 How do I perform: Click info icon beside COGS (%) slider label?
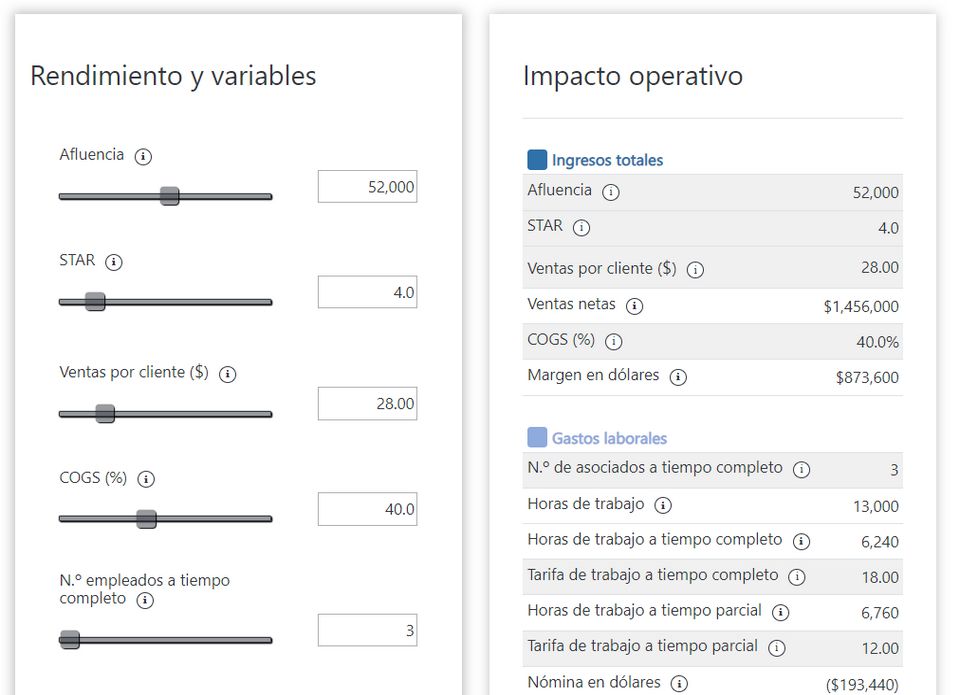pos(145,479)
